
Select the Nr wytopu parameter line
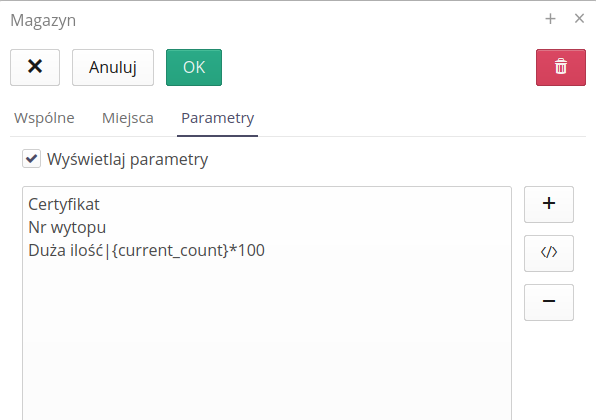pos(67,227)
